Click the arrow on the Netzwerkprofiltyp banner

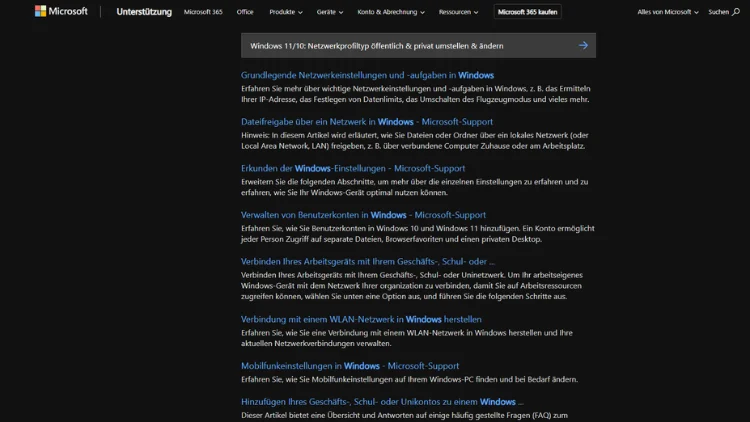(583, 45)
